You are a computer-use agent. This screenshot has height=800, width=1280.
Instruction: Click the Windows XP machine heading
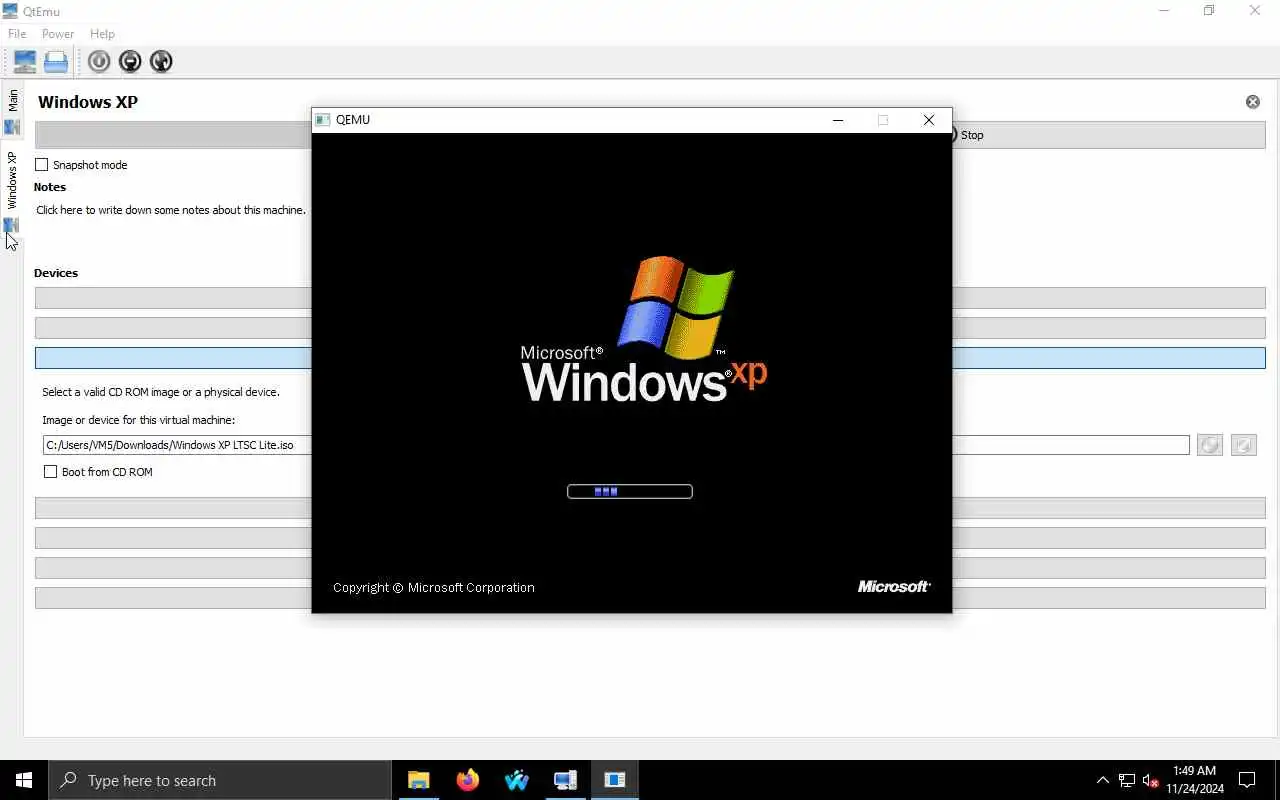click(x=88, y=102)
